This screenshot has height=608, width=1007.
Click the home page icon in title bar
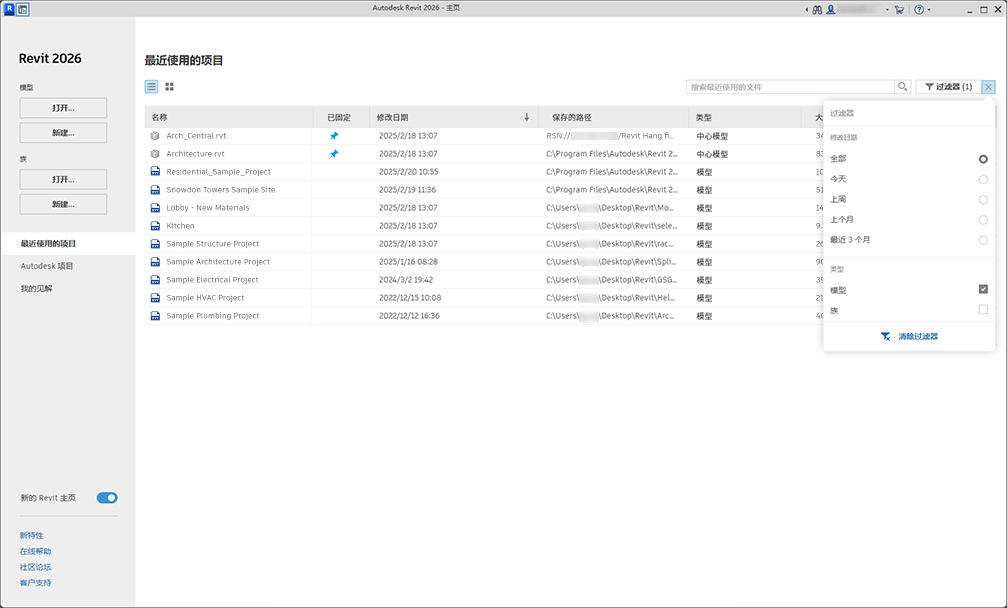click(x=23, y=10)
